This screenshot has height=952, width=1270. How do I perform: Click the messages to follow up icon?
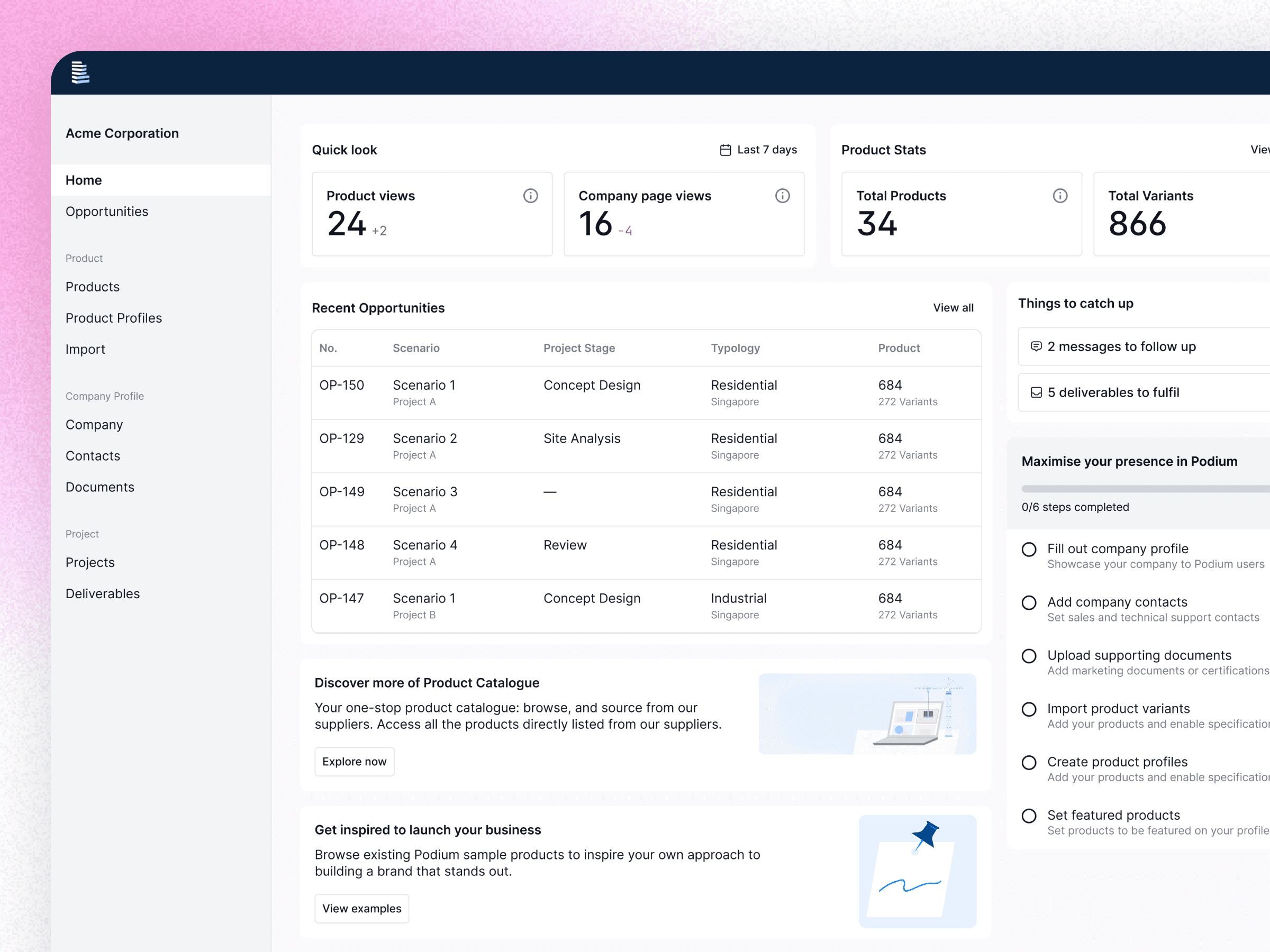point(1036,346)
